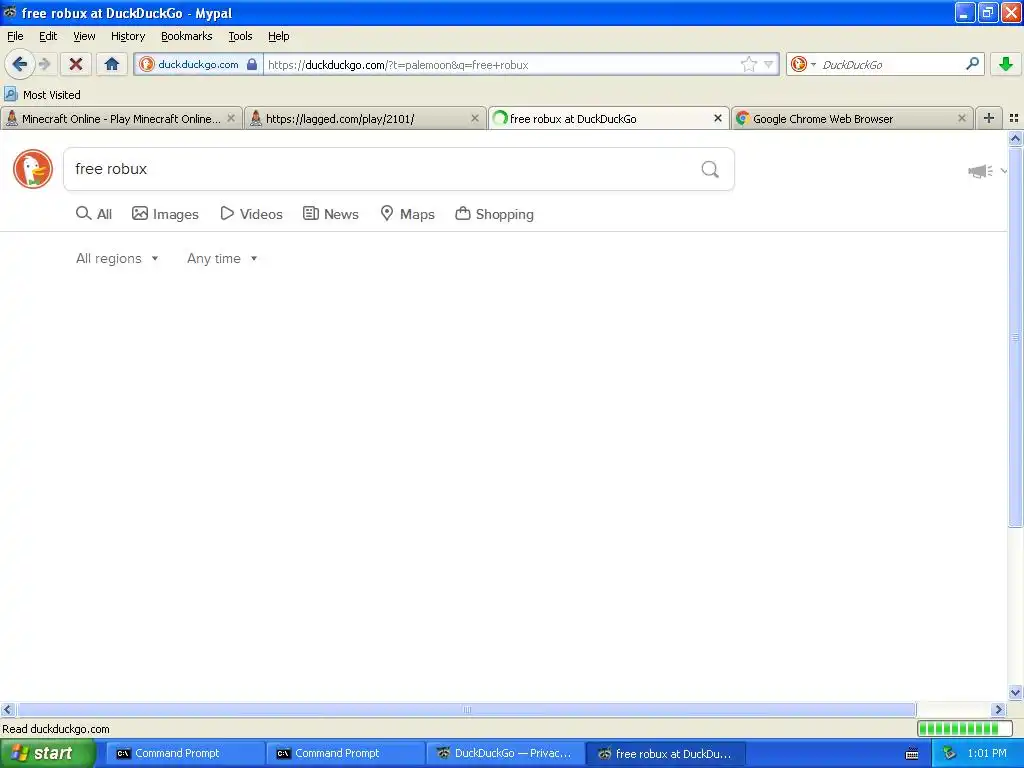Click the Mypal title bar raccoon icon

(10, 12)
